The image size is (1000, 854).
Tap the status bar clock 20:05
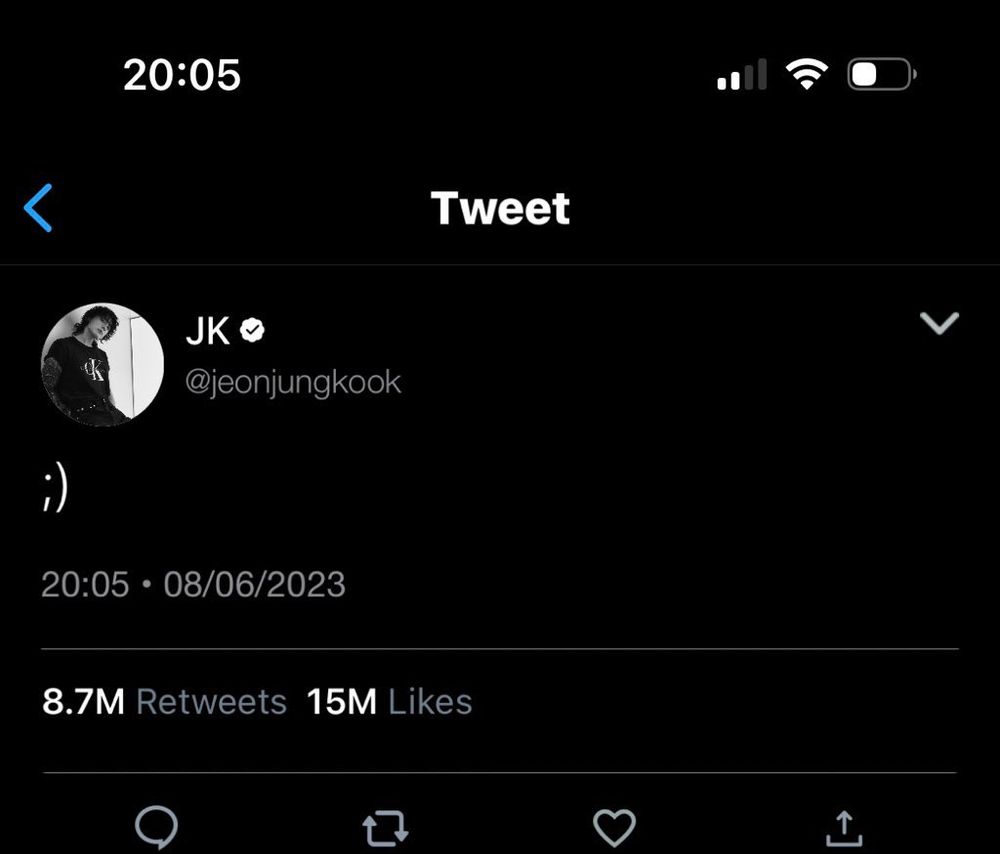(182, 75)
